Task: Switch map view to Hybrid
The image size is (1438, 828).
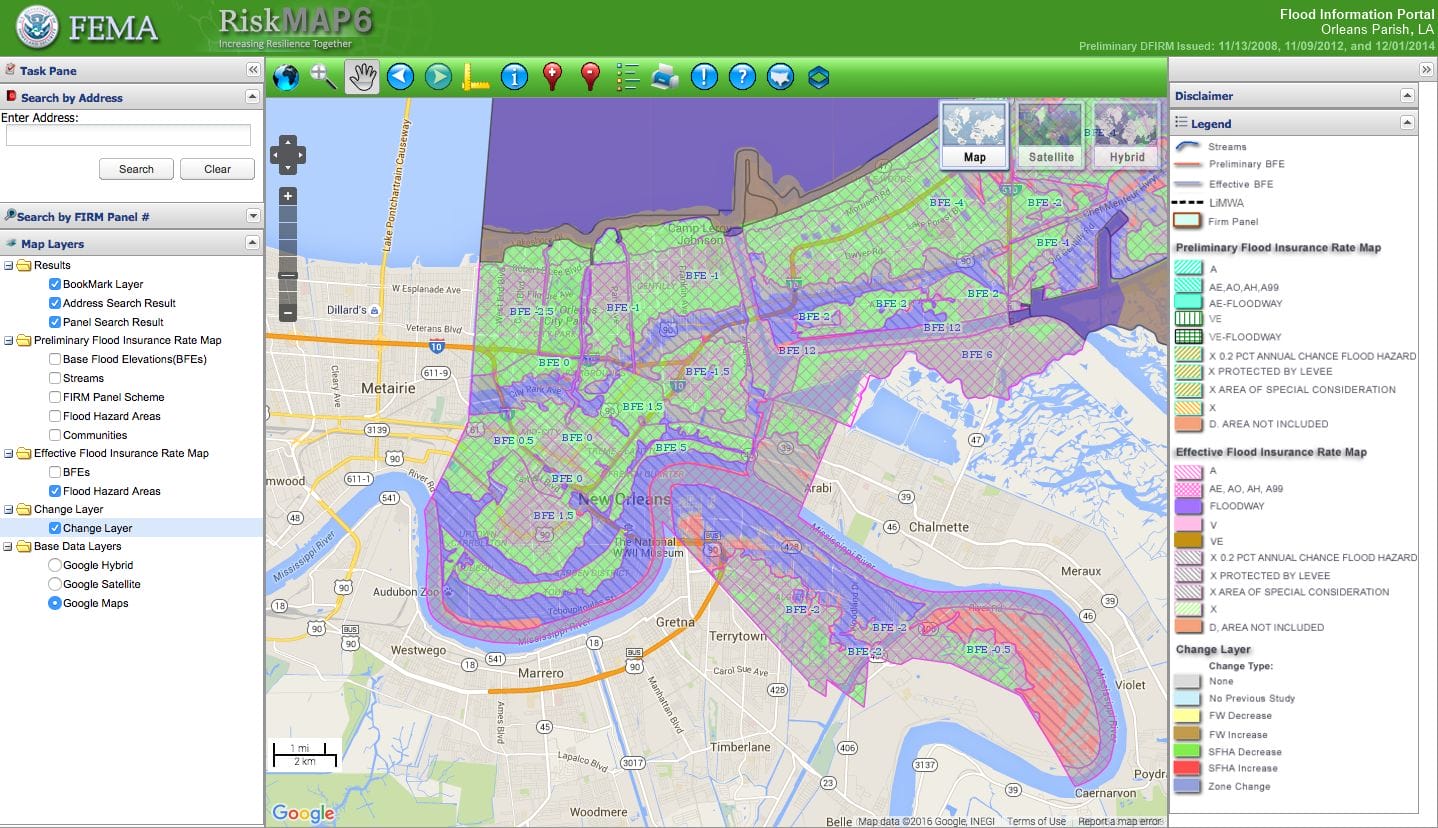Action: (x=1126, y=134)
